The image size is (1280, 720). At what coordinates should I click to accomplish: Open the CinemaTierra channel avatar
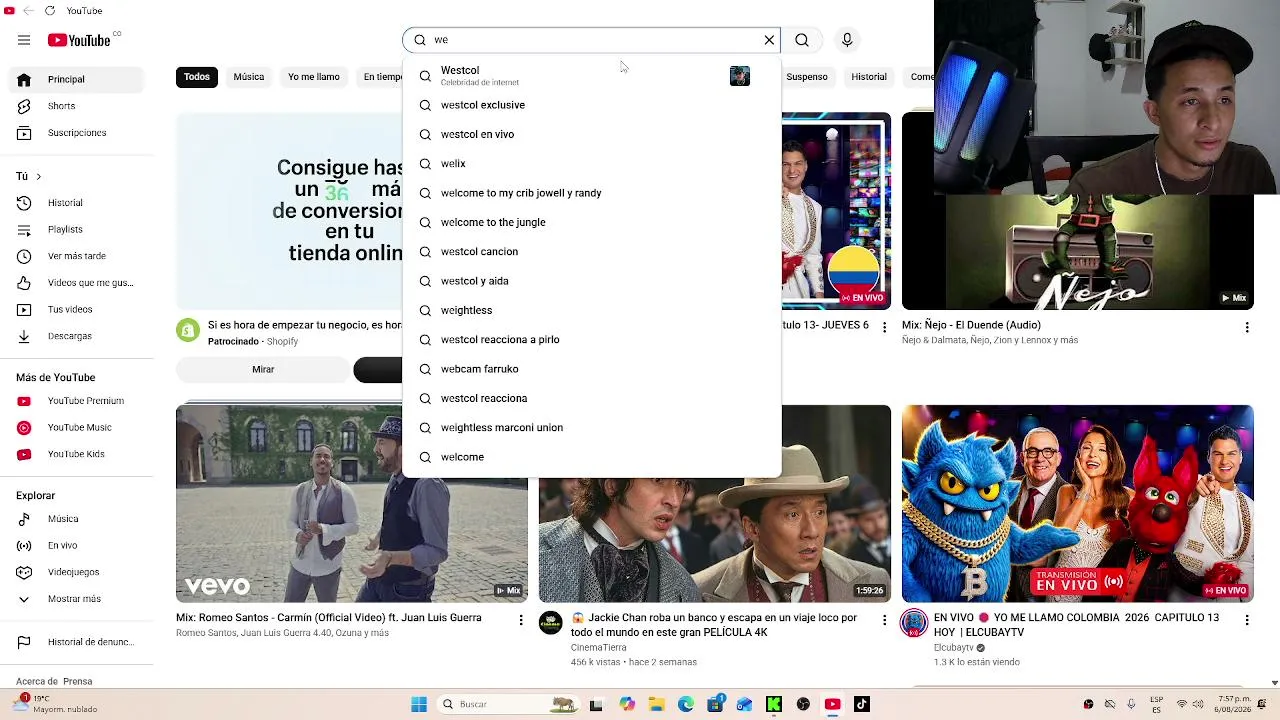(x=551, y=623)
